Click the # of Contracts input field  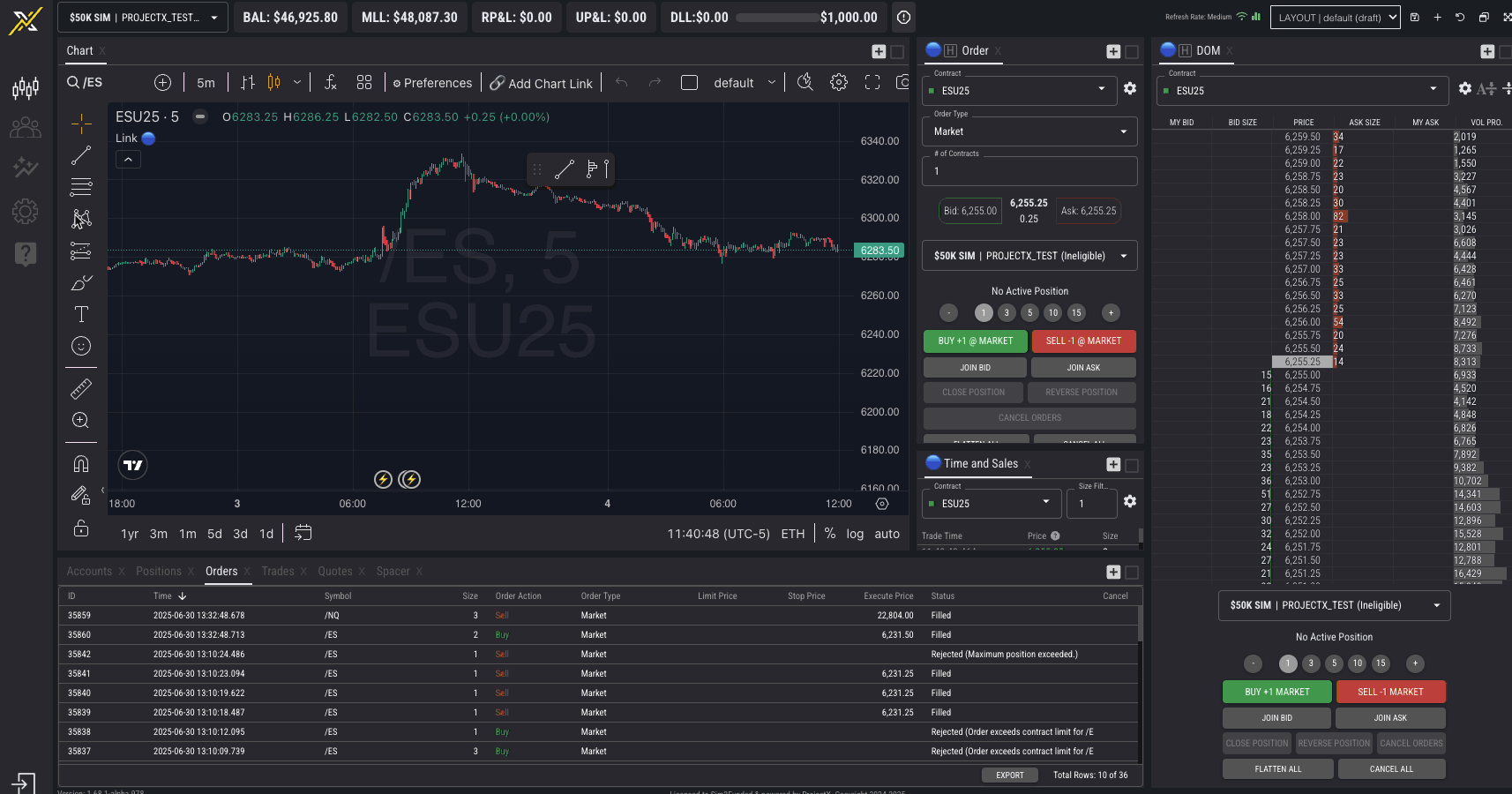pos(1029,171)
